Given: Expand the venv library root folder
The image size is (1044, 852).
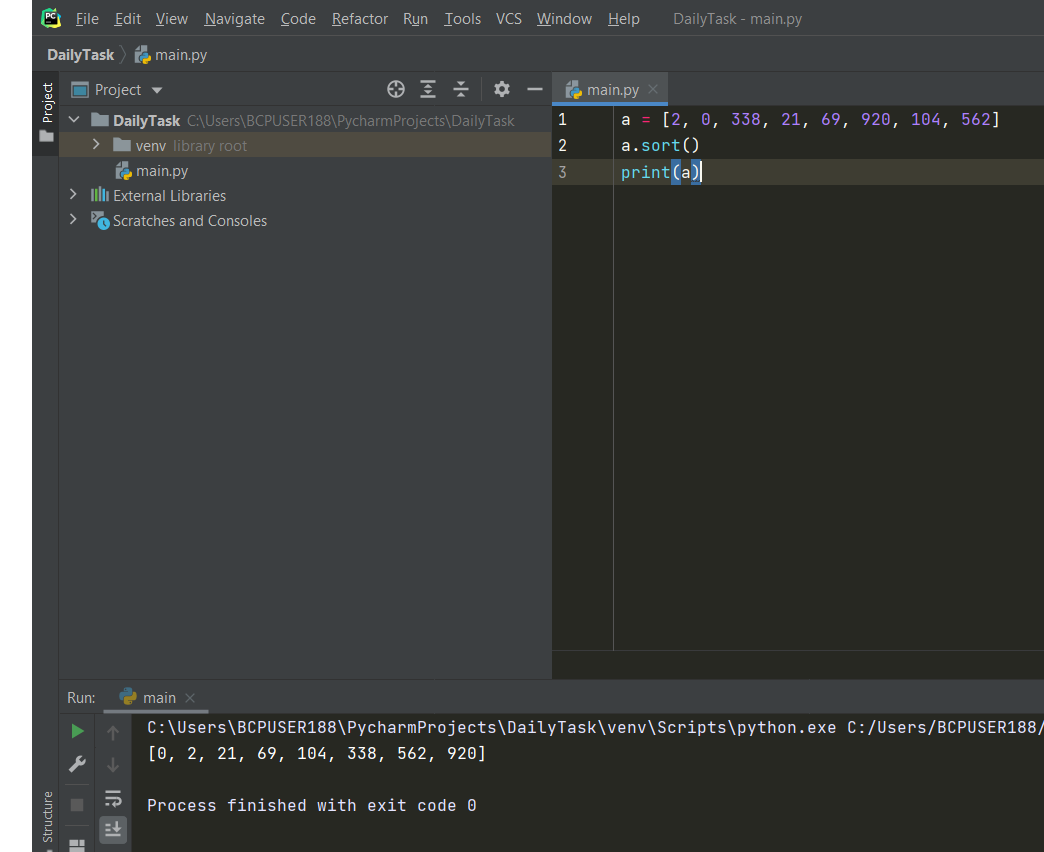Looking at the screenshot, I should click(96, 145).
